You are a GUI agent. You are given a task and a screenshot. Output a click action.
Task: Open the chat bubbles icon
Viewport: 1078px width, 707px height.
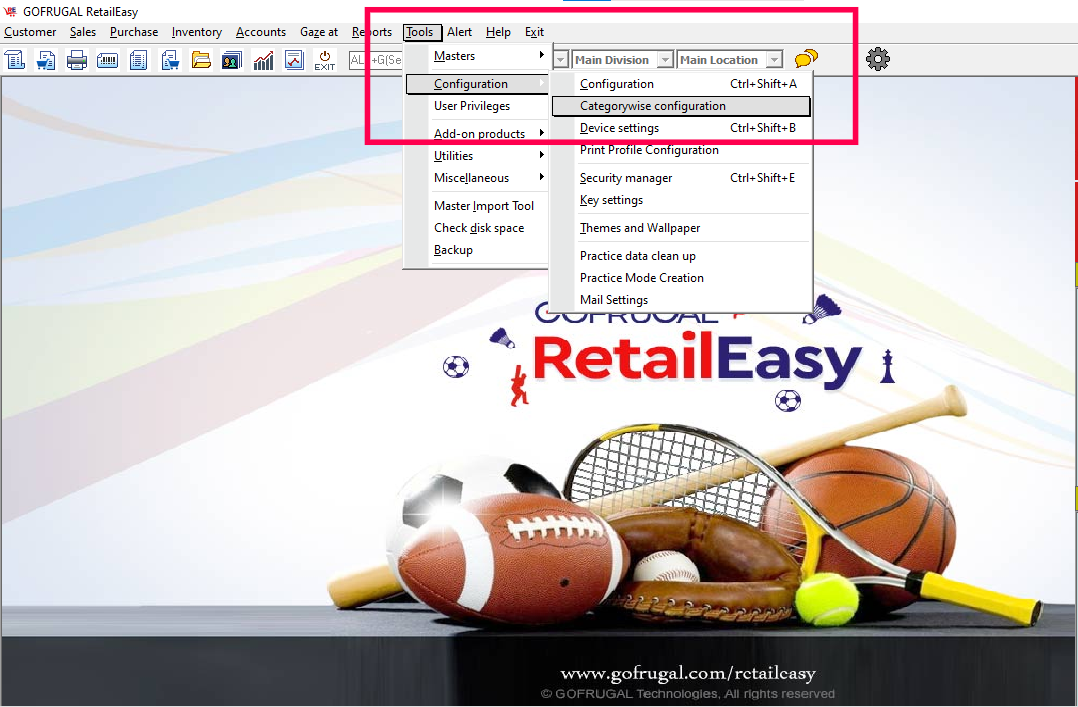pyautogui.click(x=806, y=59)
